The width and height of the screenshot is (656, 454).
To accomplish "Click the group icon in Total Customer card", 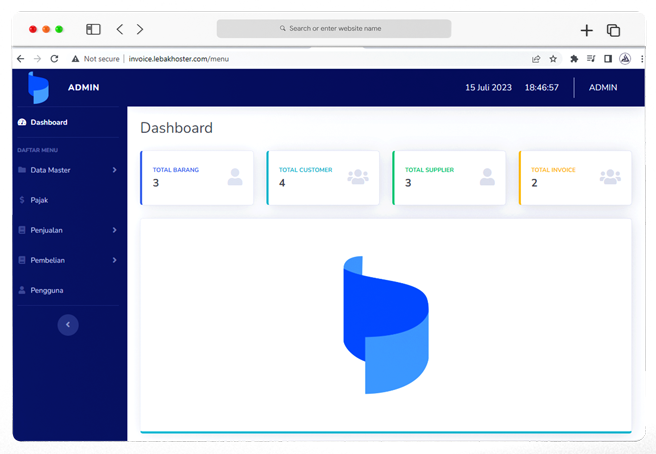I will pos(358,177).
